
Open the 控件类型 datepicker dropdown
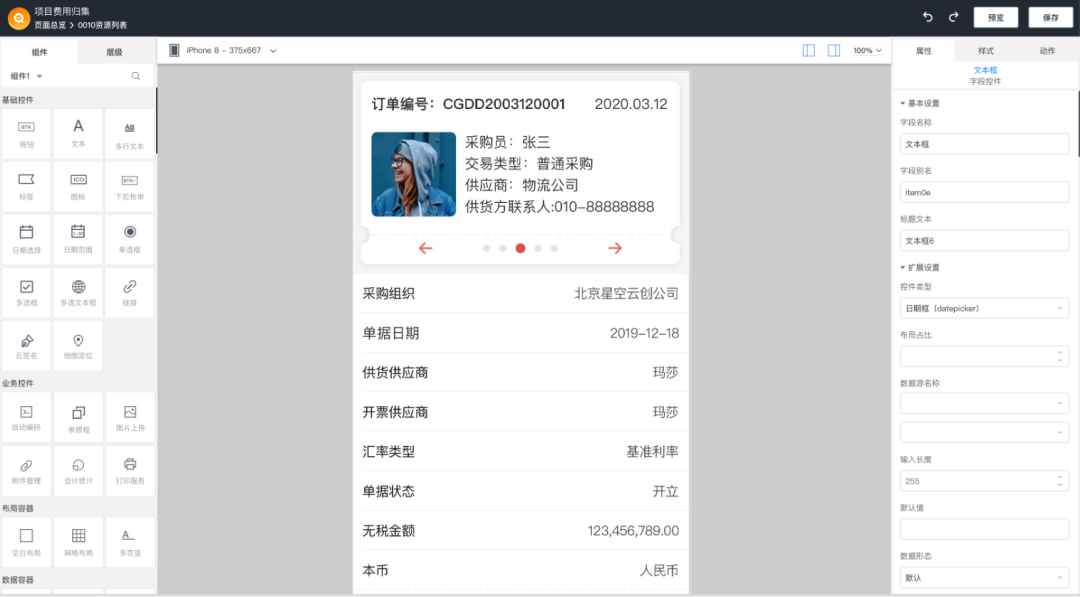[984, 309]
